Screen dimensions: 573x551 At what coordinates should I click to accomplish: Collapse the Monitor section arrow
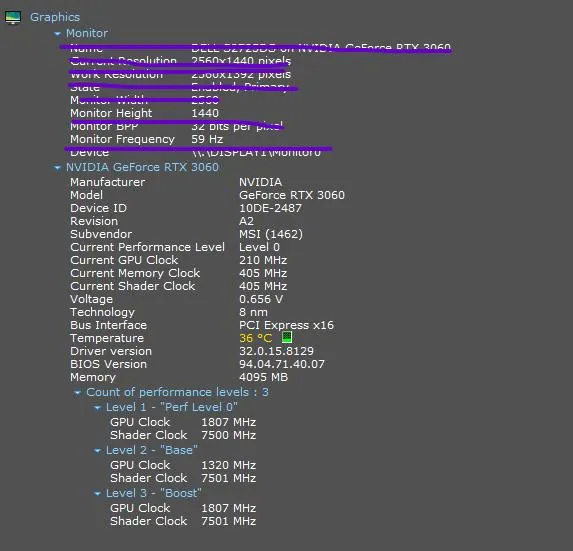tap(57, 34)
